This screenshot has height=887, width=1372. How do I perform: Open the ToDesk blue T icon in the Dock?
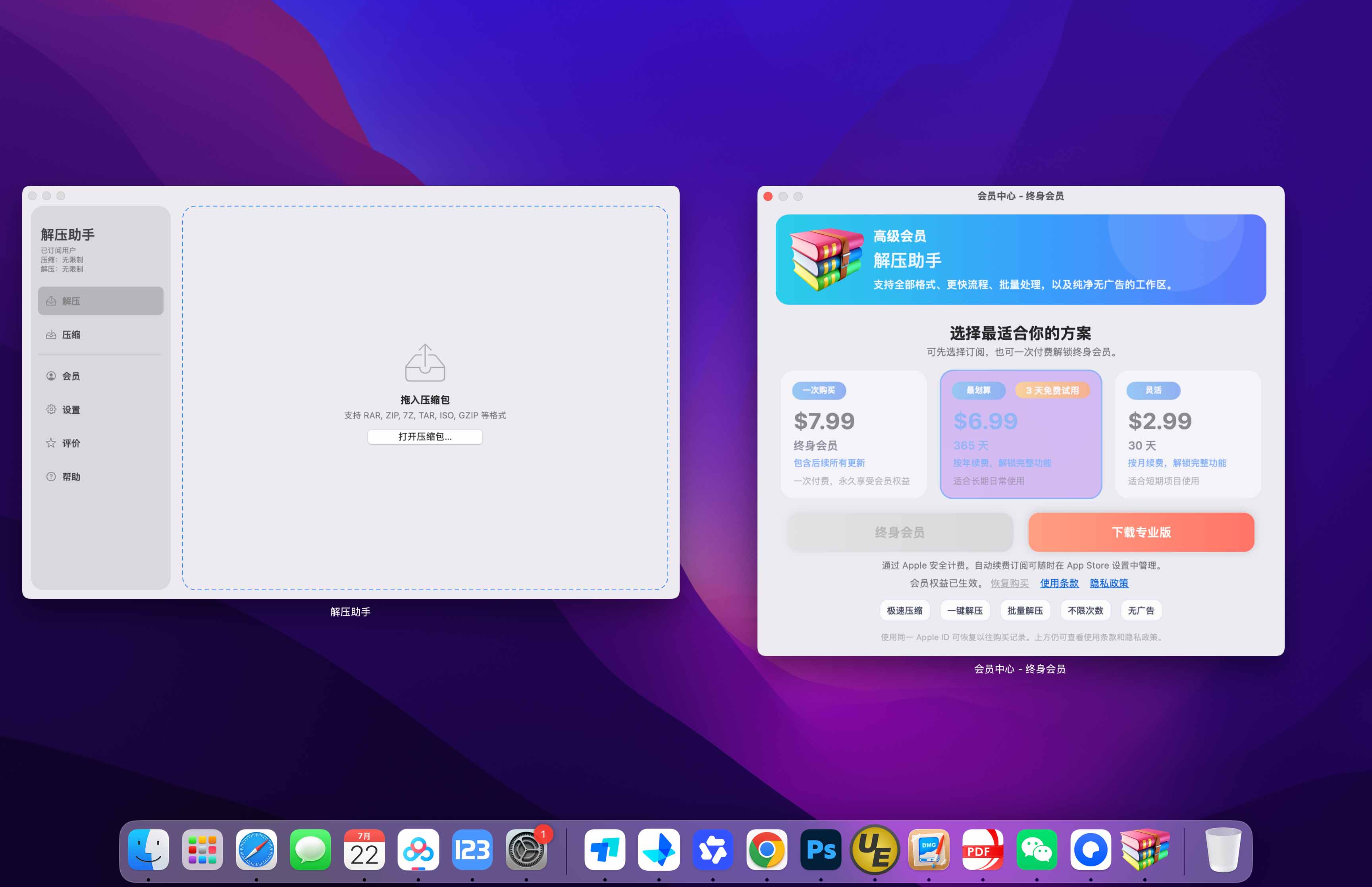[x=605, y=850]
